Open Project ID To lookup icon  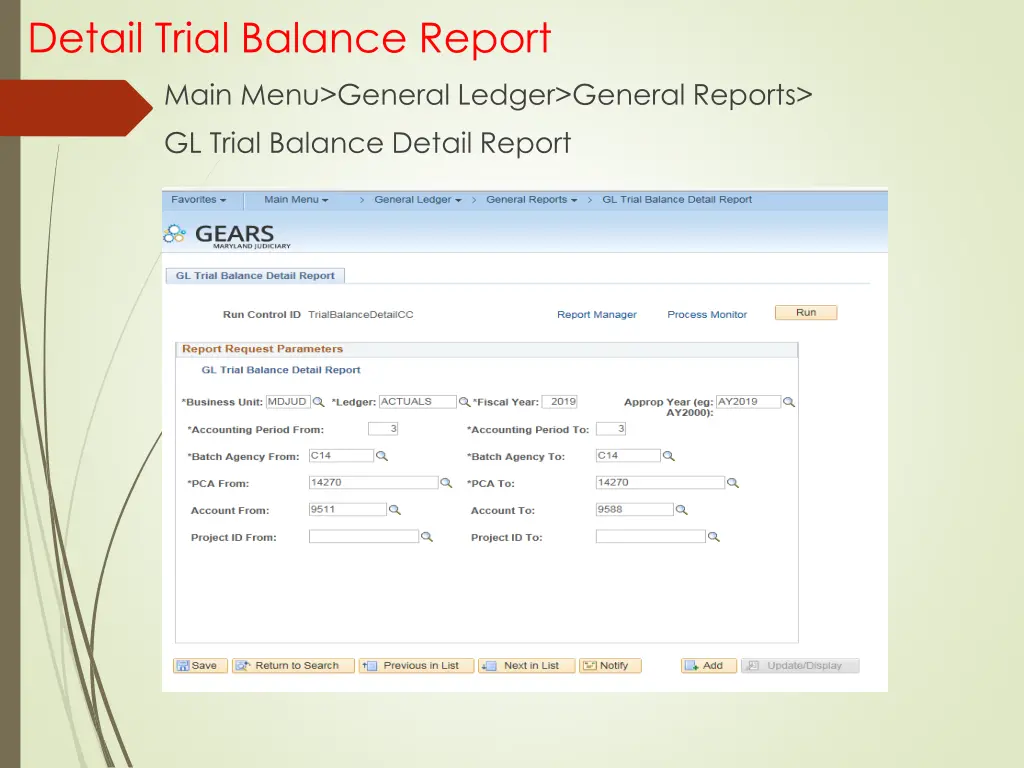[x=714, y=536]
